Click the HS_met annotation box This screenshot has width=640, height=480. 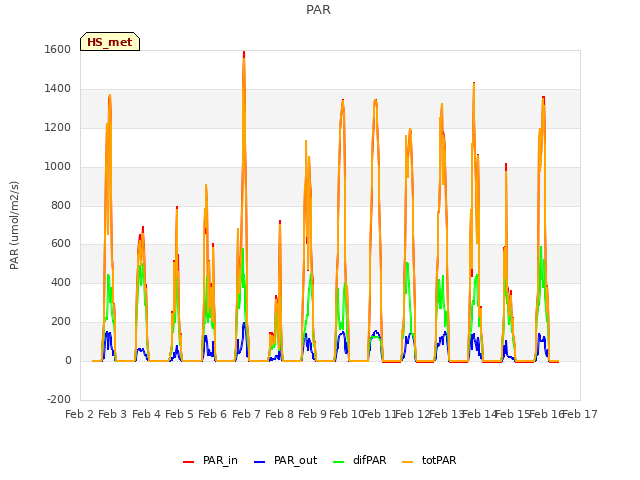[110, 42]
